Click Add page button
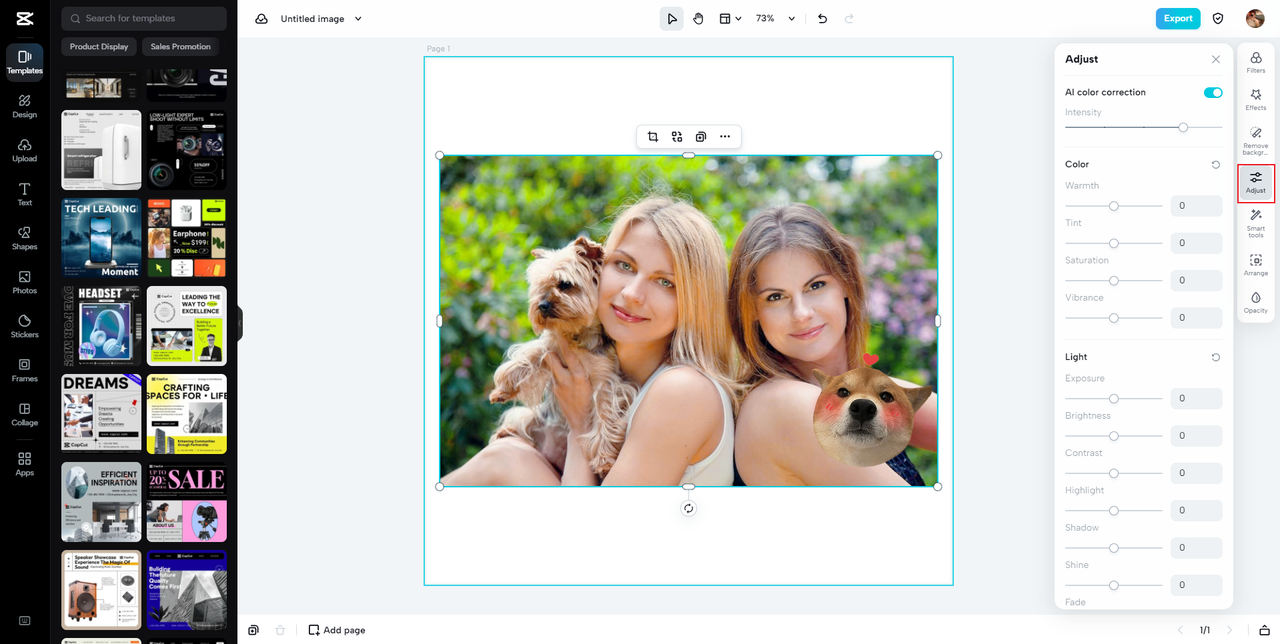1280x644 pixels. tap(337, 630)
